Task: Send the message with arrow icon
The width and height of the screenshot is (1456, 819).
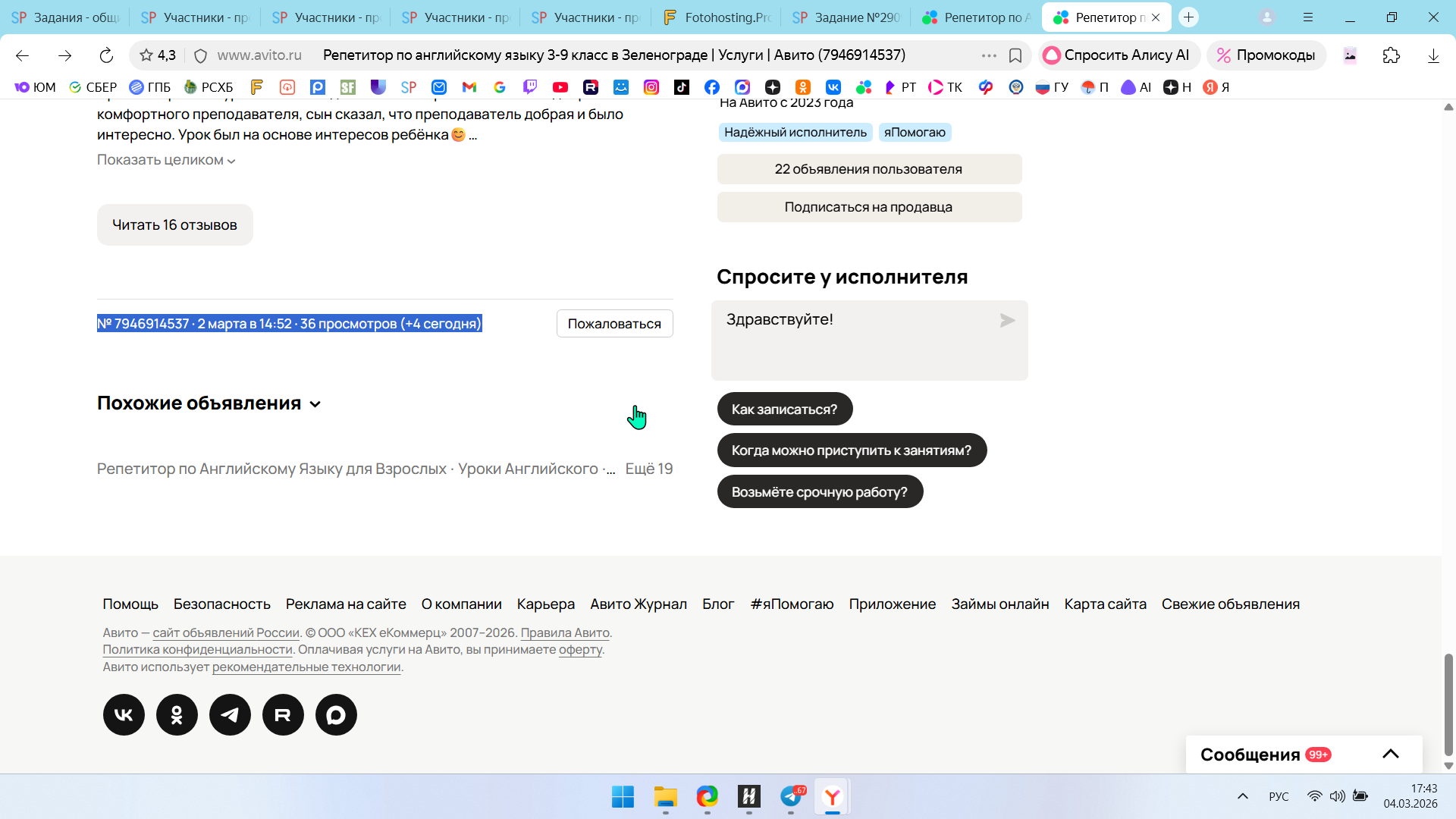Action: point(1007,321)
